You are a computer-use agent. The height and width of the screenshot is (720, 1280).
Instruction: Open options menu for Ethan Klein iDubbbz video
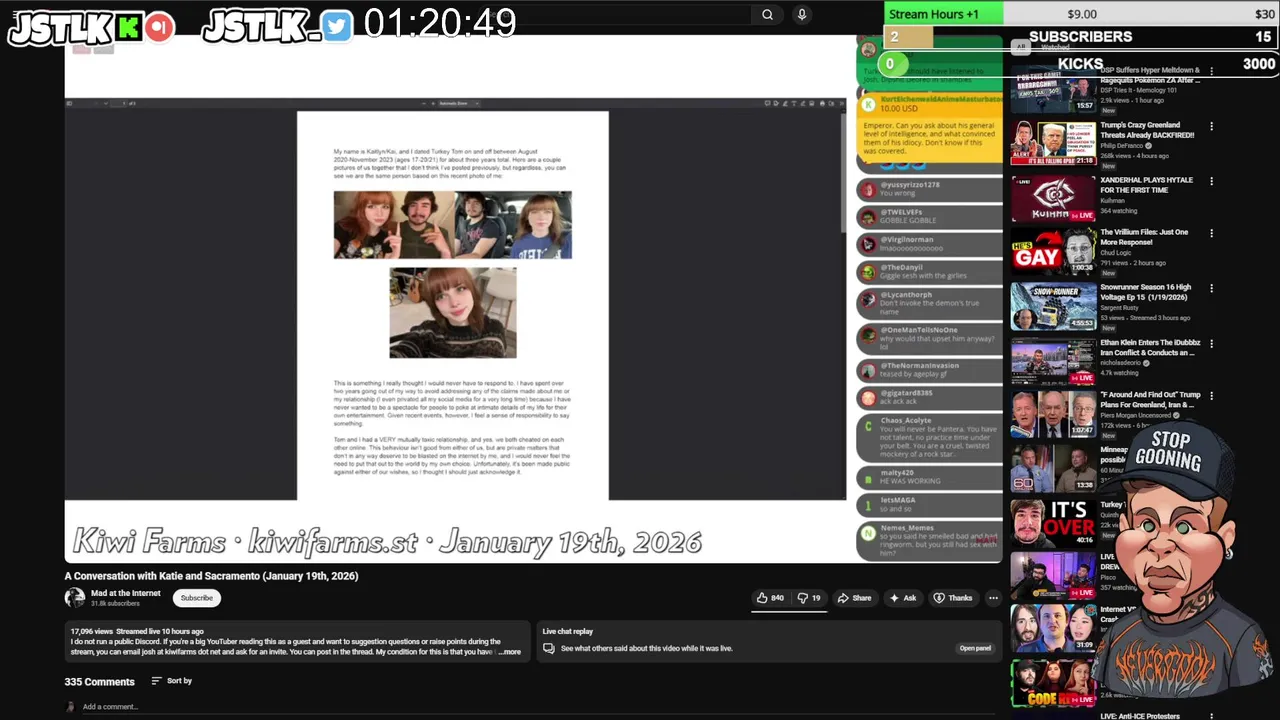(1211, 344)
